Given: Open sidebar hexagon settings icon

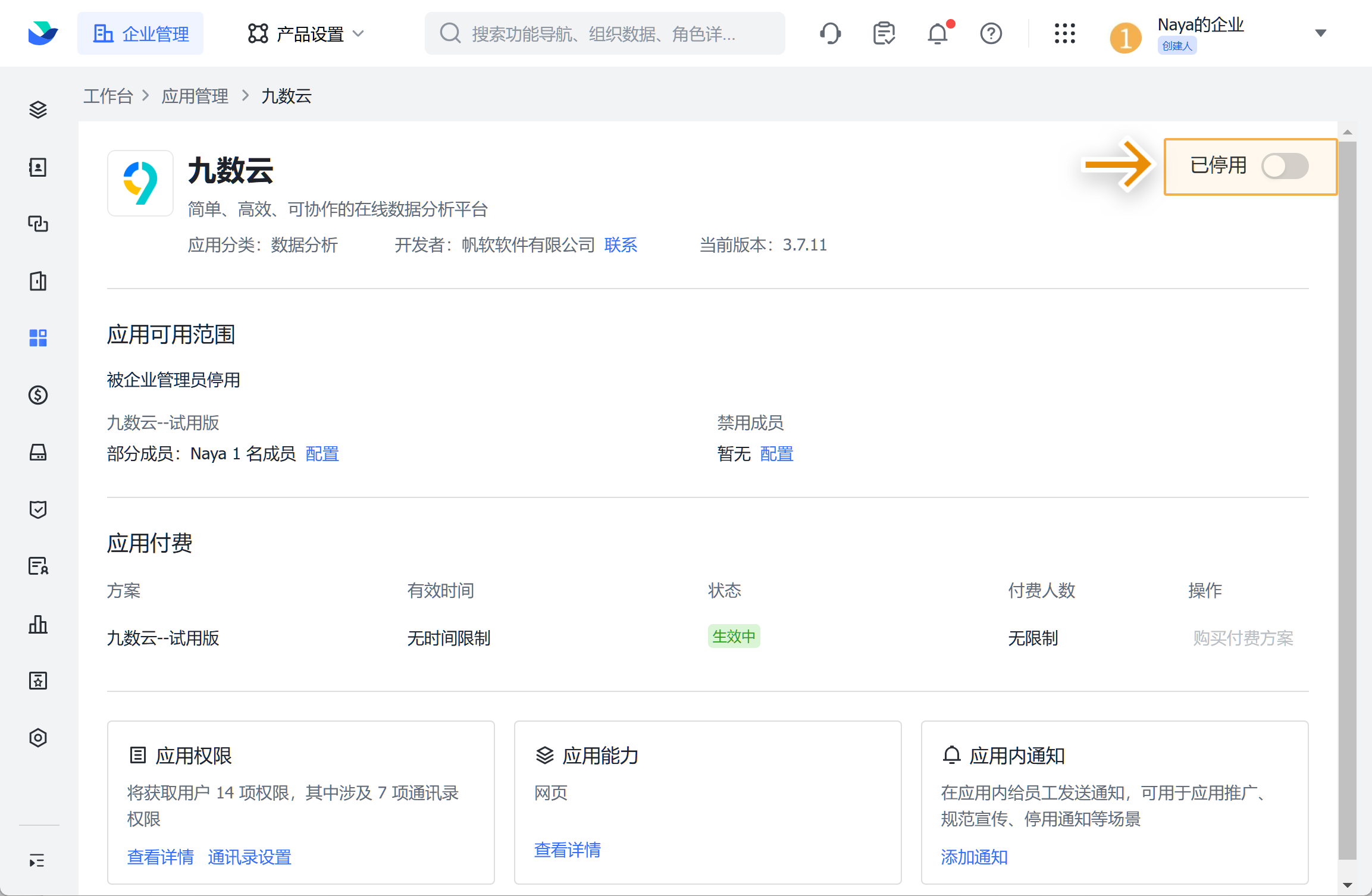Looking at the screenshot, I should click(38, 738).
